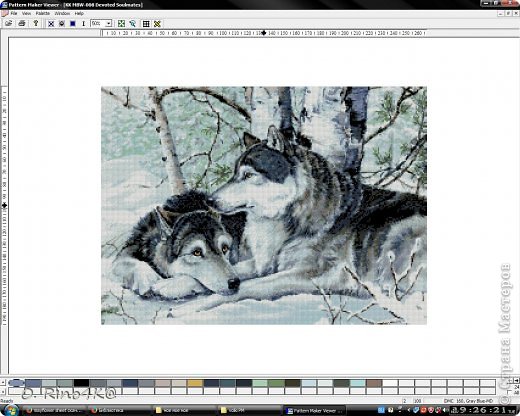This screenshot has height=416, width=520.
Task: Toggle the grid display icon
Action: click(x=146, y=24)
